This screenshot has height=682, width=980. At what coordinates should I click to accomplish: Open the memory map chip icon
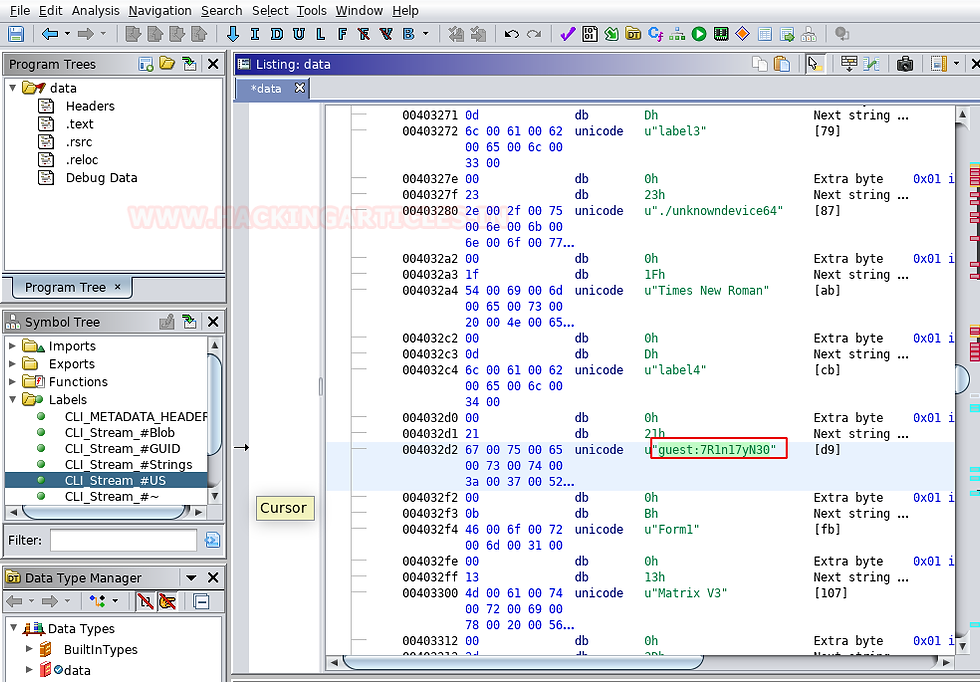pyautogui.click(x=721, y=34)
